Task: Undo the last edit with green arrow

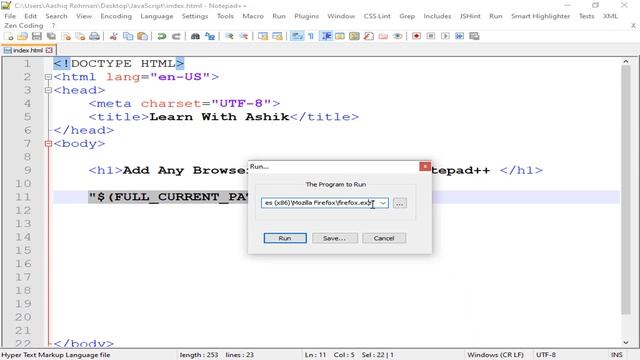Action: [x=162, y=36]
